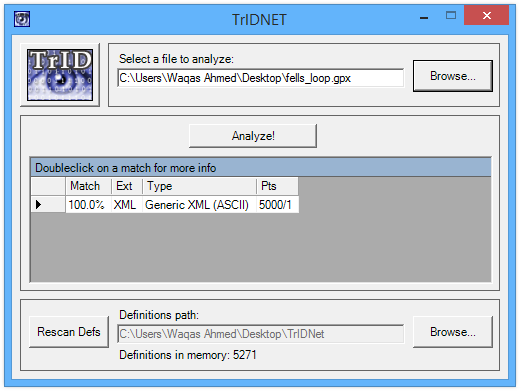Minimize the TrIDNET window
The width and height of the screenshot is (521, 391).
(x=424, y=17)
